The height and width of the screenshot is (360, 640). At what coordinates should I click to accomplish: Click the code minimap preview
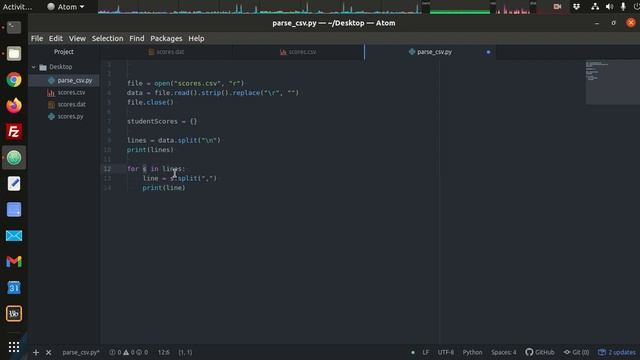click(x=613, y=82)
